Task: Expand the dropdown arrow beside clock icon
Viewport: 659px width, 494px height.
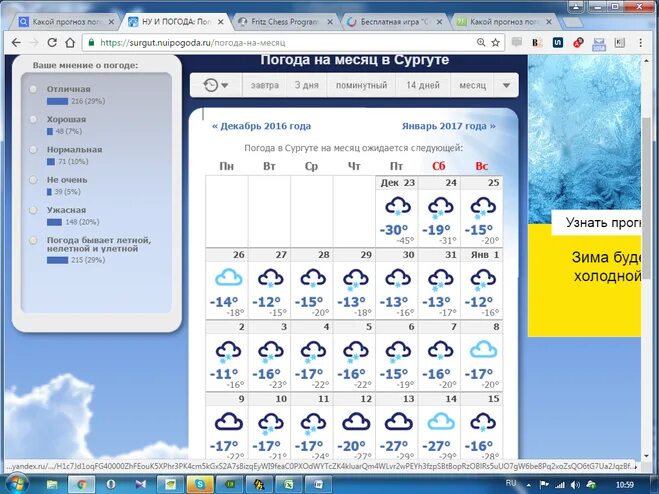Action: [x=225, y=86]
